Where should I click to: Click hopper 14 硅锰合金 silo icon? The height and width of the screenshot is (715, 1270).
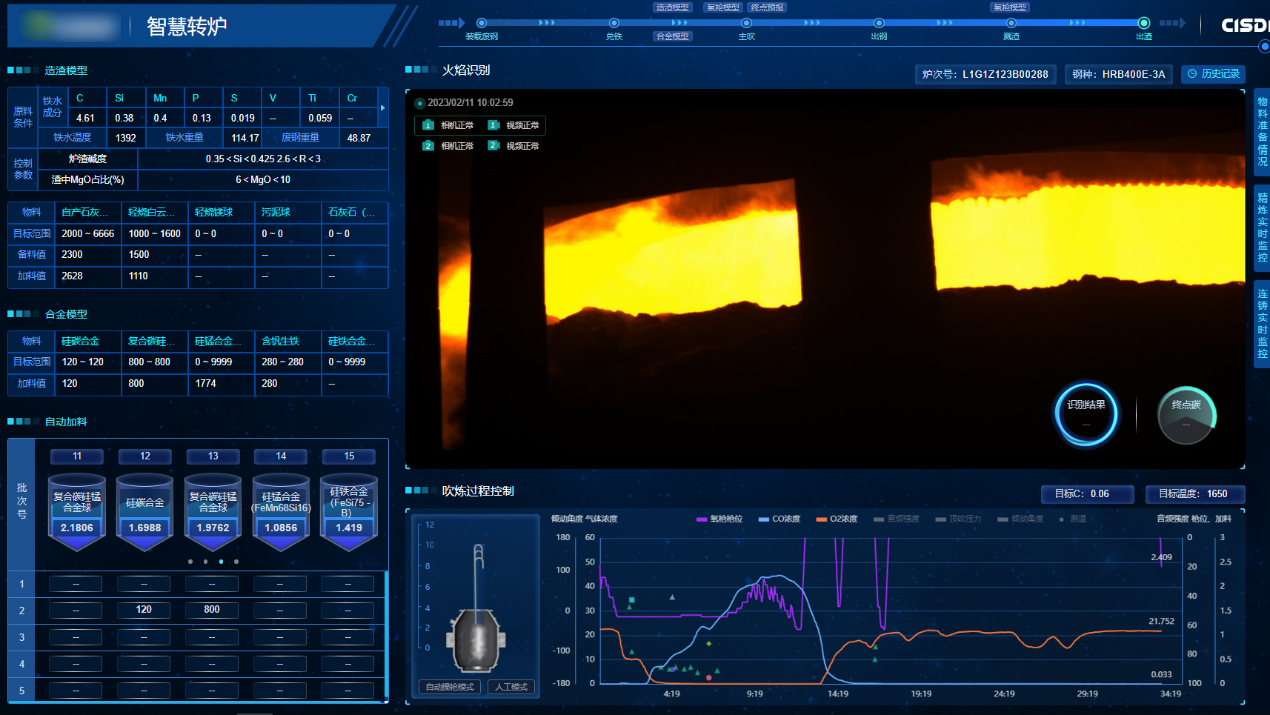click(281, 511)
